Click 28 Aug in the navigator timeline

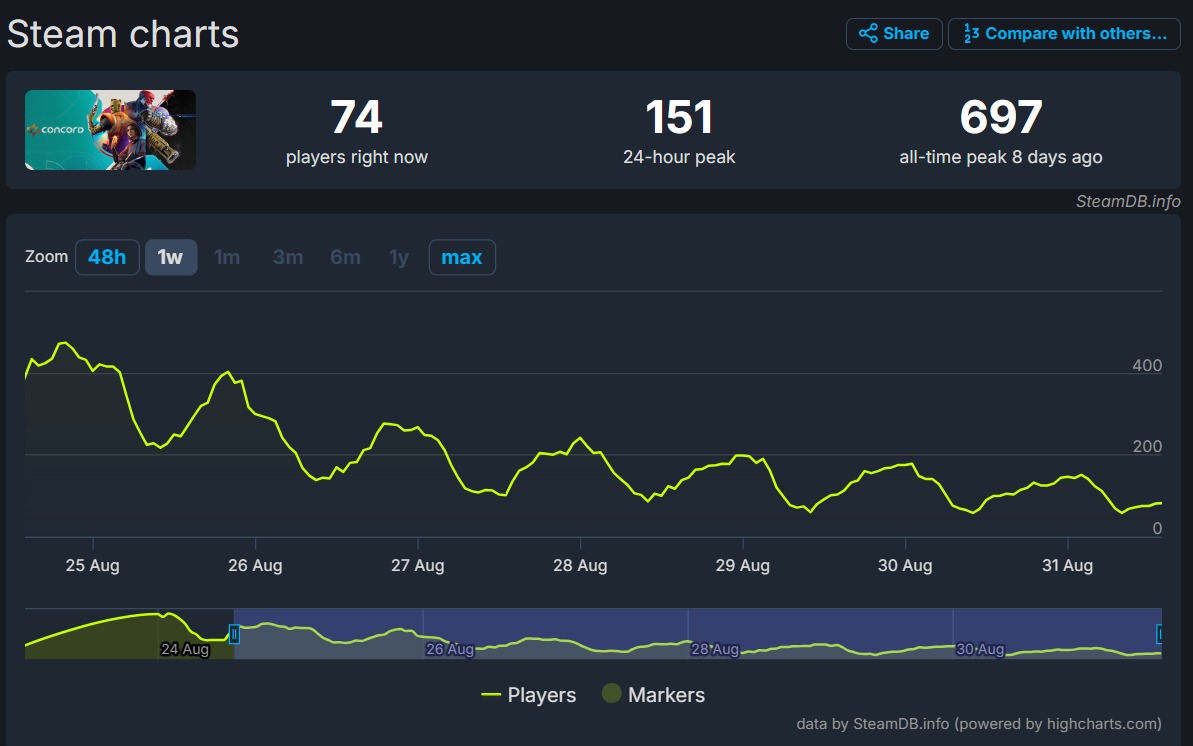(714, 649)
